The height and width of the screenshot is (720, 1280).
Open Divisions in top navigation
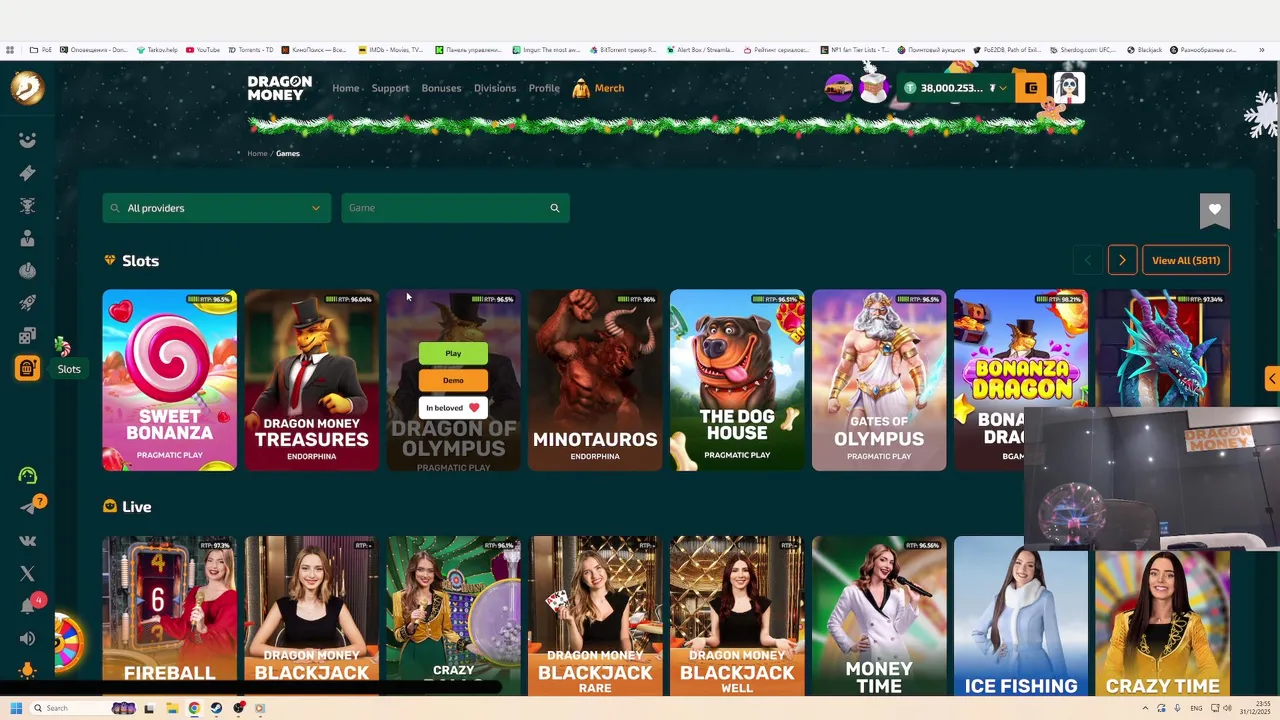495,88
